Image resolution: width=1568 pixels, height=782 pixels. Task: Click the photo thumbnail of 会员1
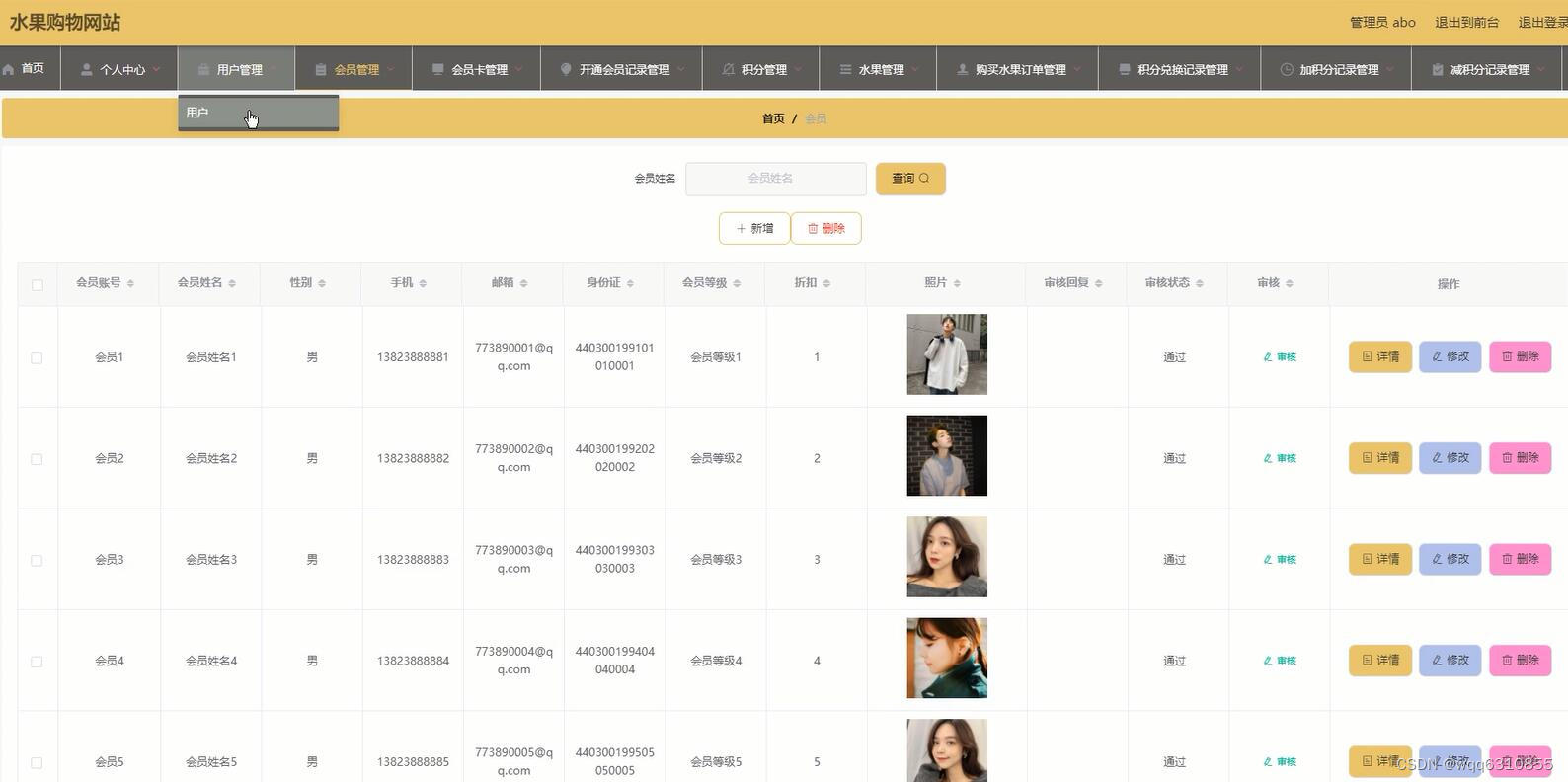click(x=947, y=354)
